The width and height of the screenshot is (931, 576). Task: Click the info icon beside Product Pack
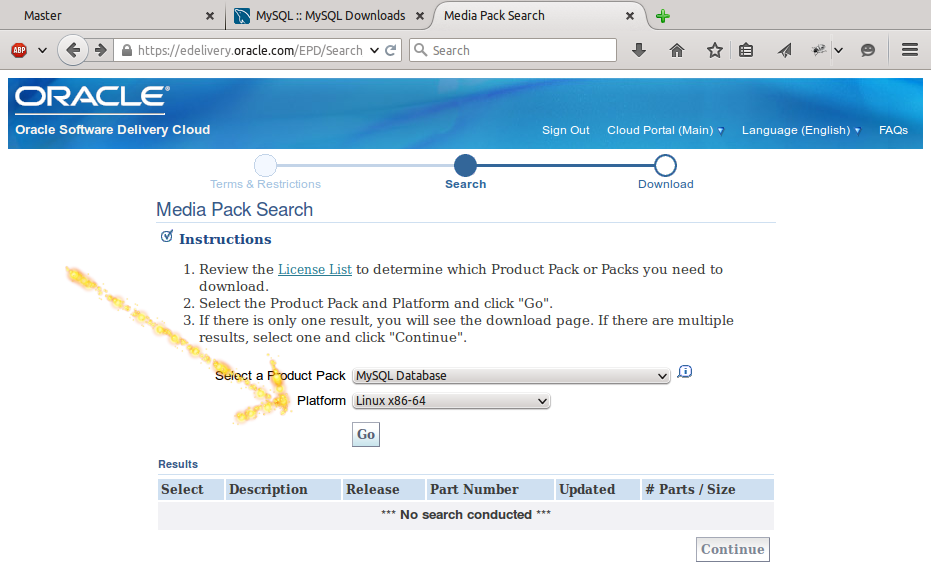click(x=685, y=372)
